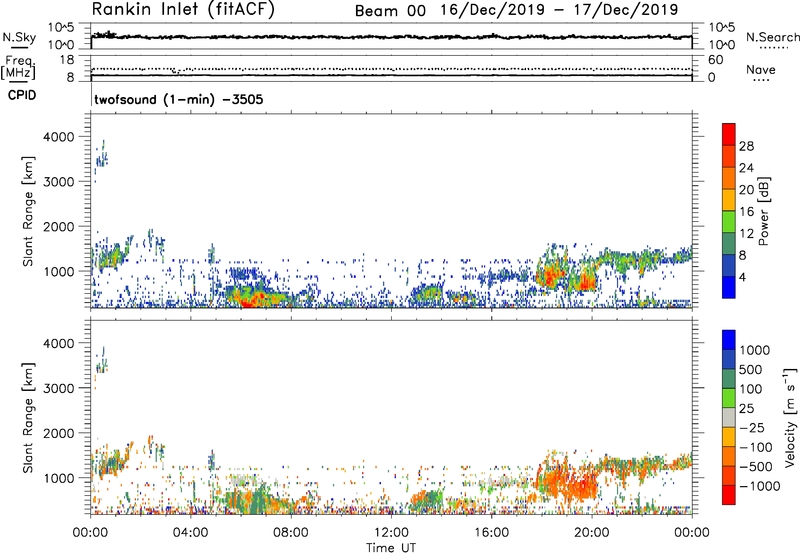The width and height of the screenshot is (800, 554).
Task: Click the '4000' tick on the power panel
Action: coord(61,137)
